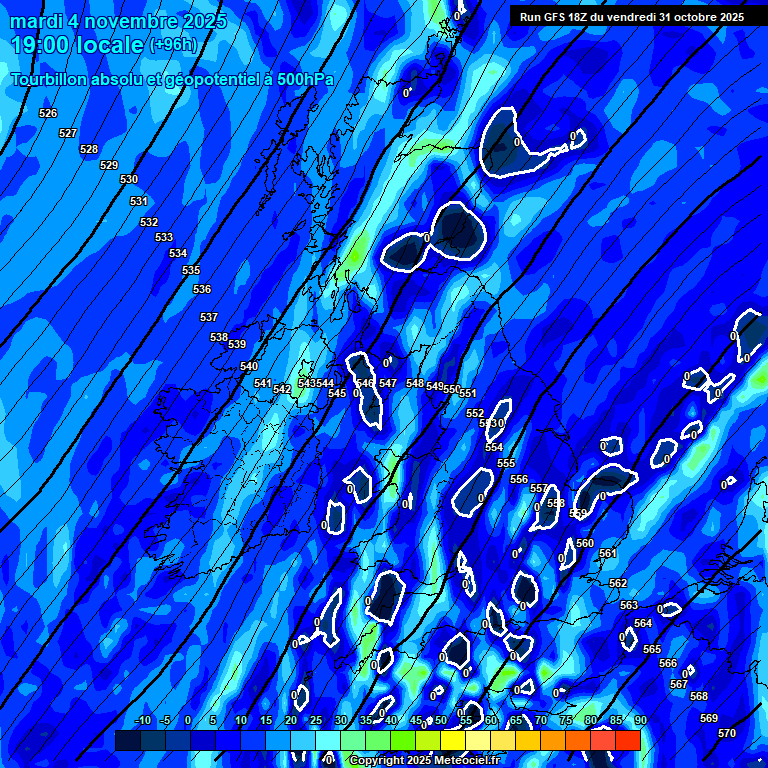Viewport: 768px width, 768px height.
Task: Click the orange swatch in the color scale
Action: 552,741
